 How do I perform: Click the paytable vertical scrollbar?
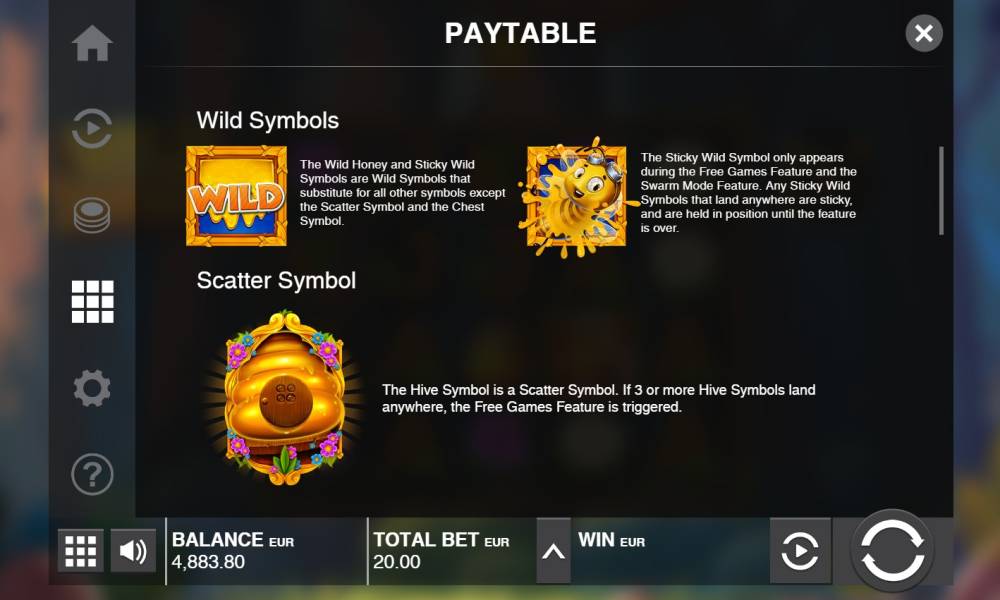point(941,191)
